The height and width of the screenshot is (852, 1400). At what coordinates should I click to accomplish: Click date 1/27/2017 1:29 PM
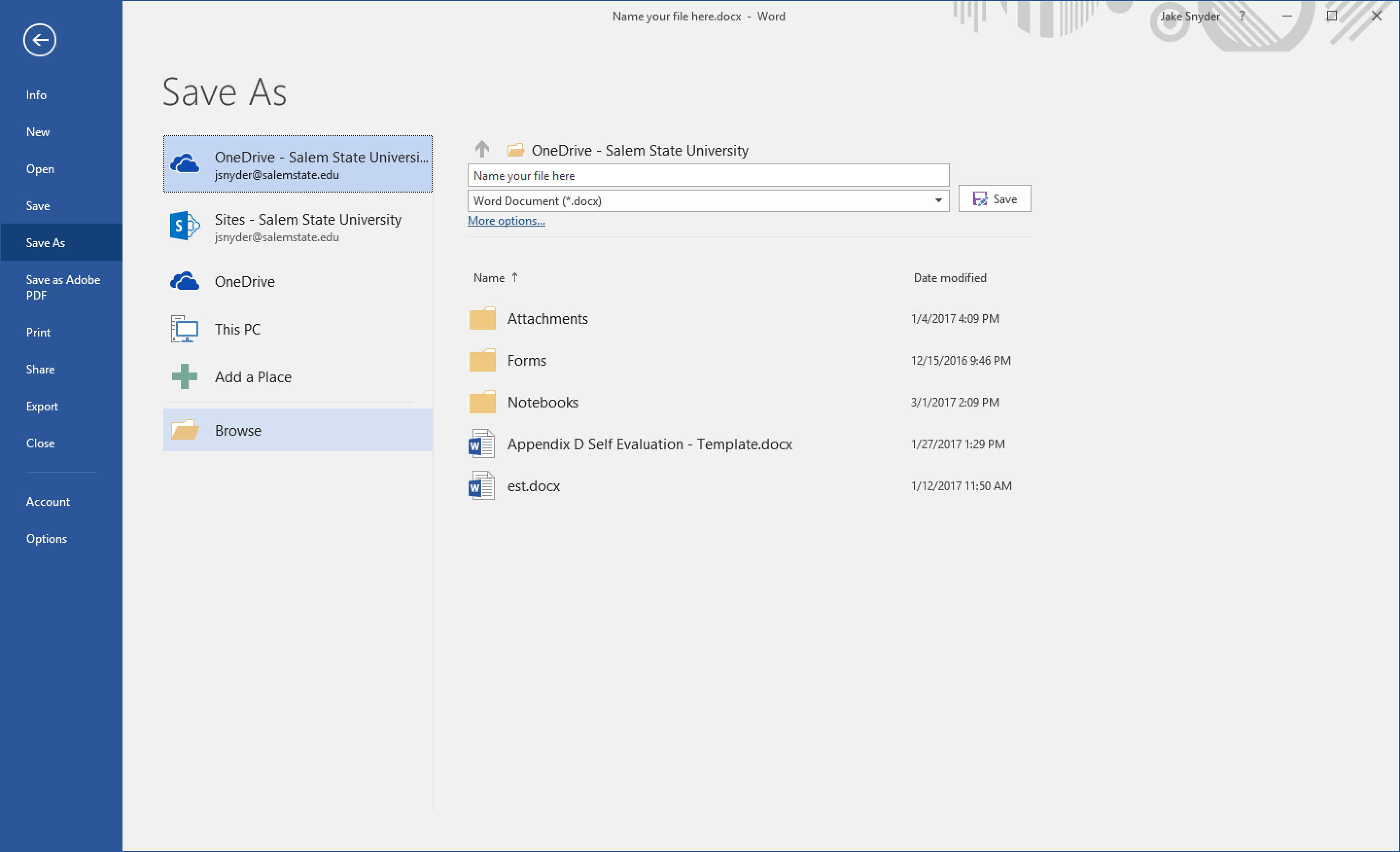pos(958,444)
